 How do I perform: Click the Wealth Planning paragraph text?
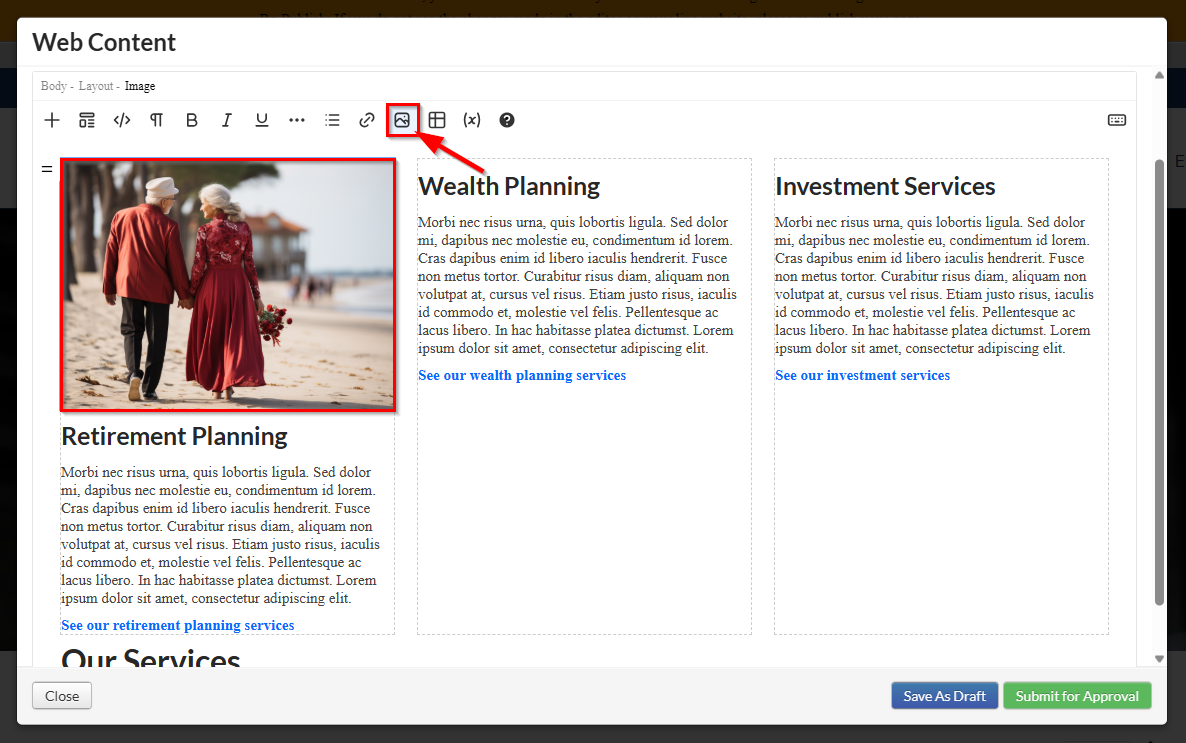tap(577, 285)
